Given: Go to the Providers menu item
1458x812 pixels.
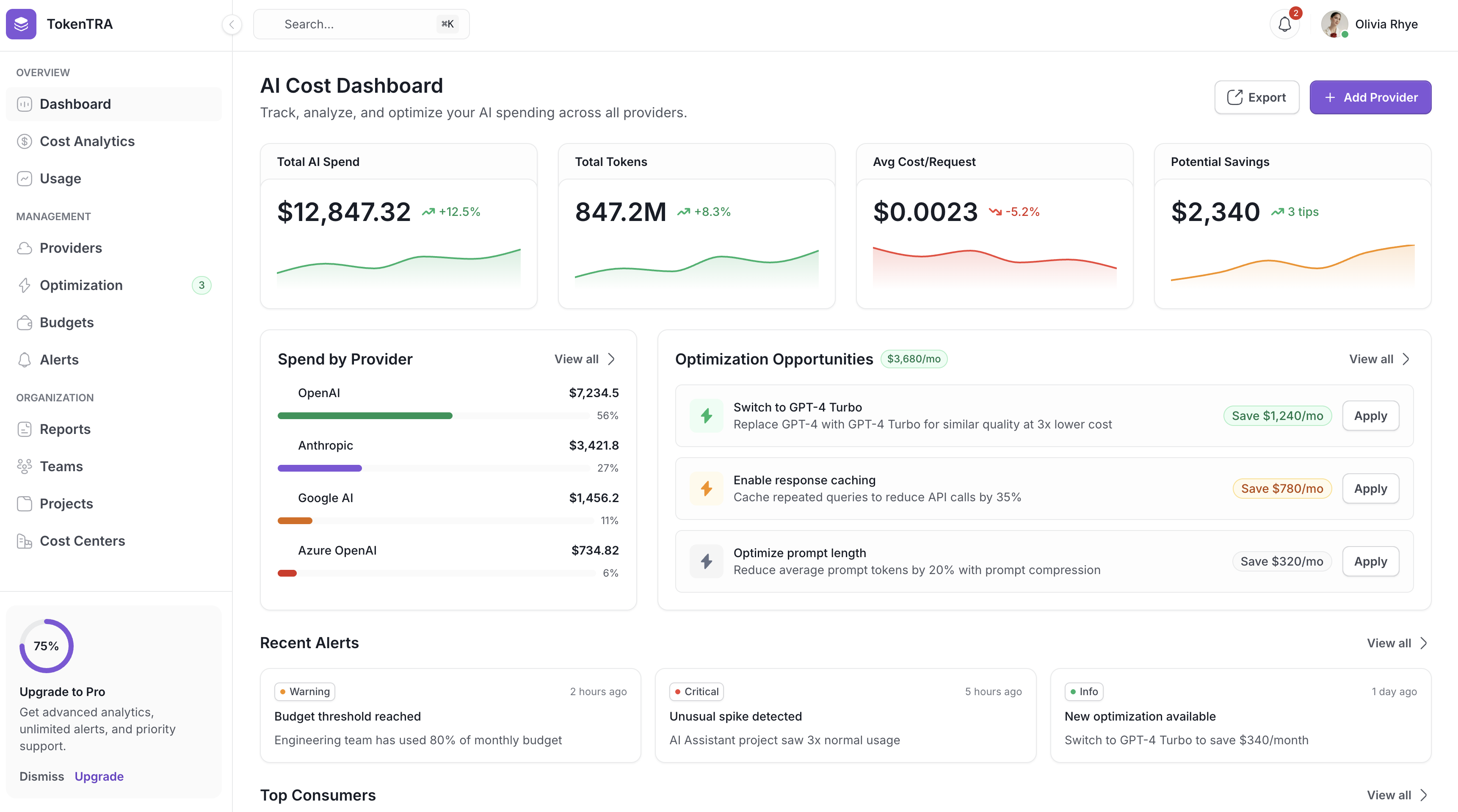Looking at the screenshot, I should (x=71, y=248).
